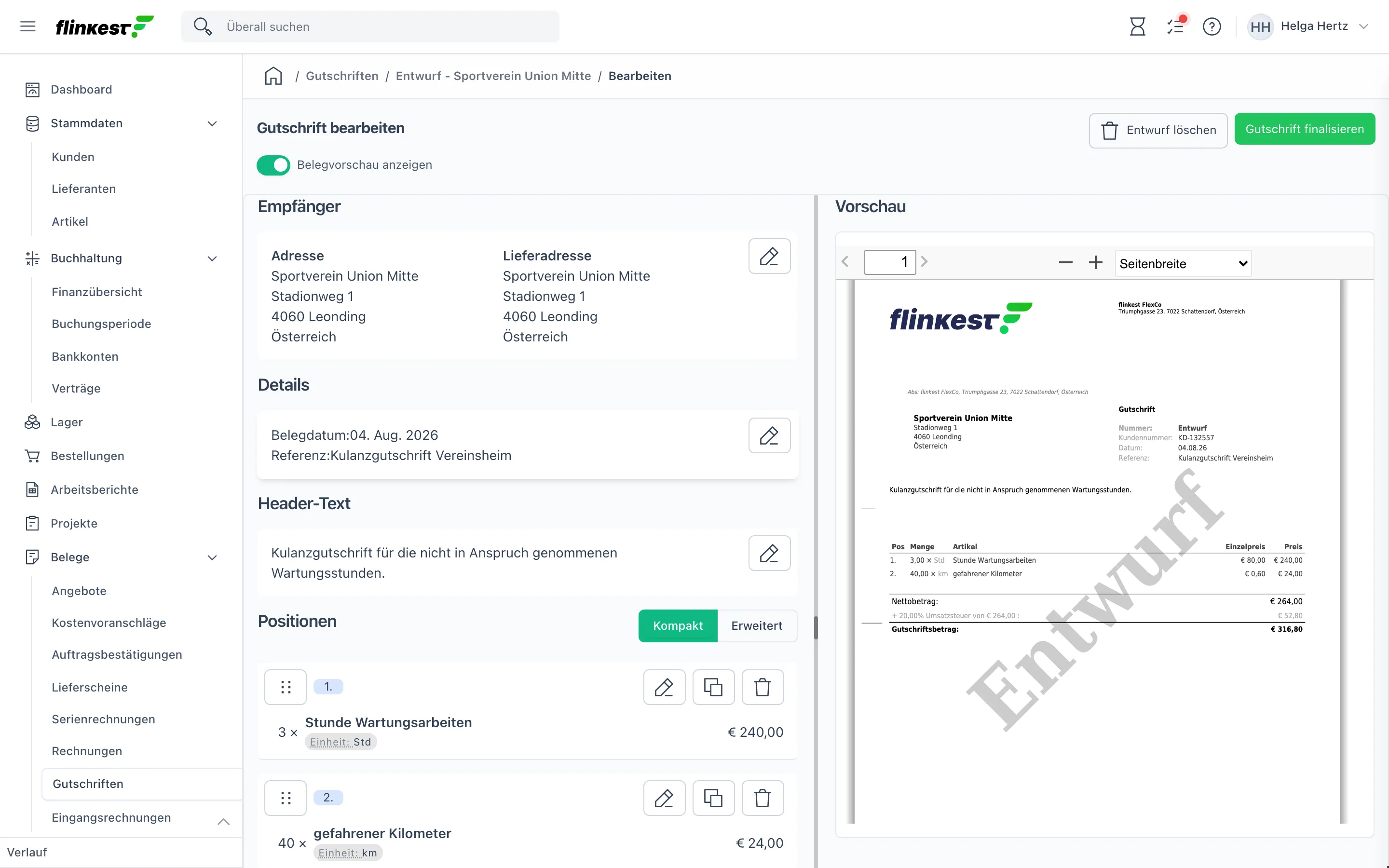Duplicate position 1 Stunde Wartungsarbeiten

click(x=713, y=687)
